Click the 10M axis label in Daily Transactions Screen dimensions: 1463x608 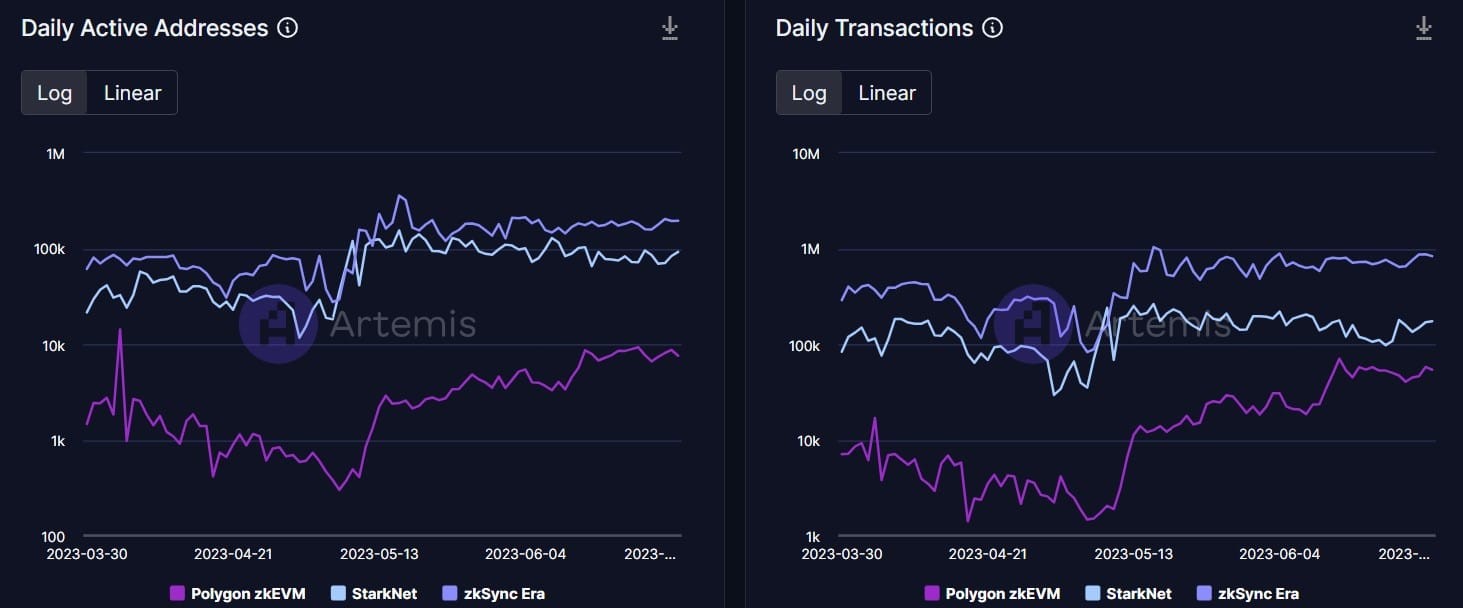(806, 154)
